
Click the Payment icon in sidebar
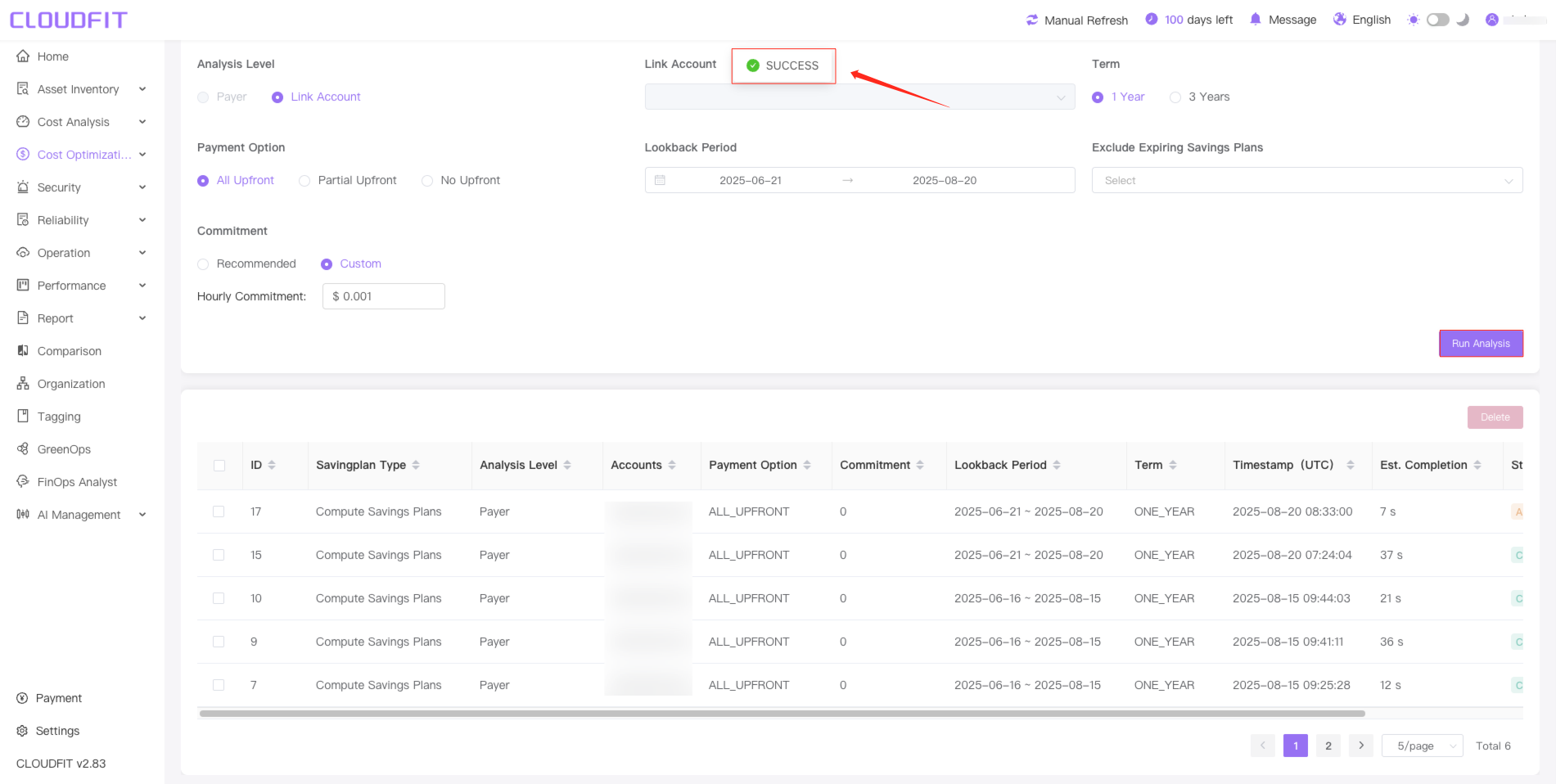[x=22, y=698]
